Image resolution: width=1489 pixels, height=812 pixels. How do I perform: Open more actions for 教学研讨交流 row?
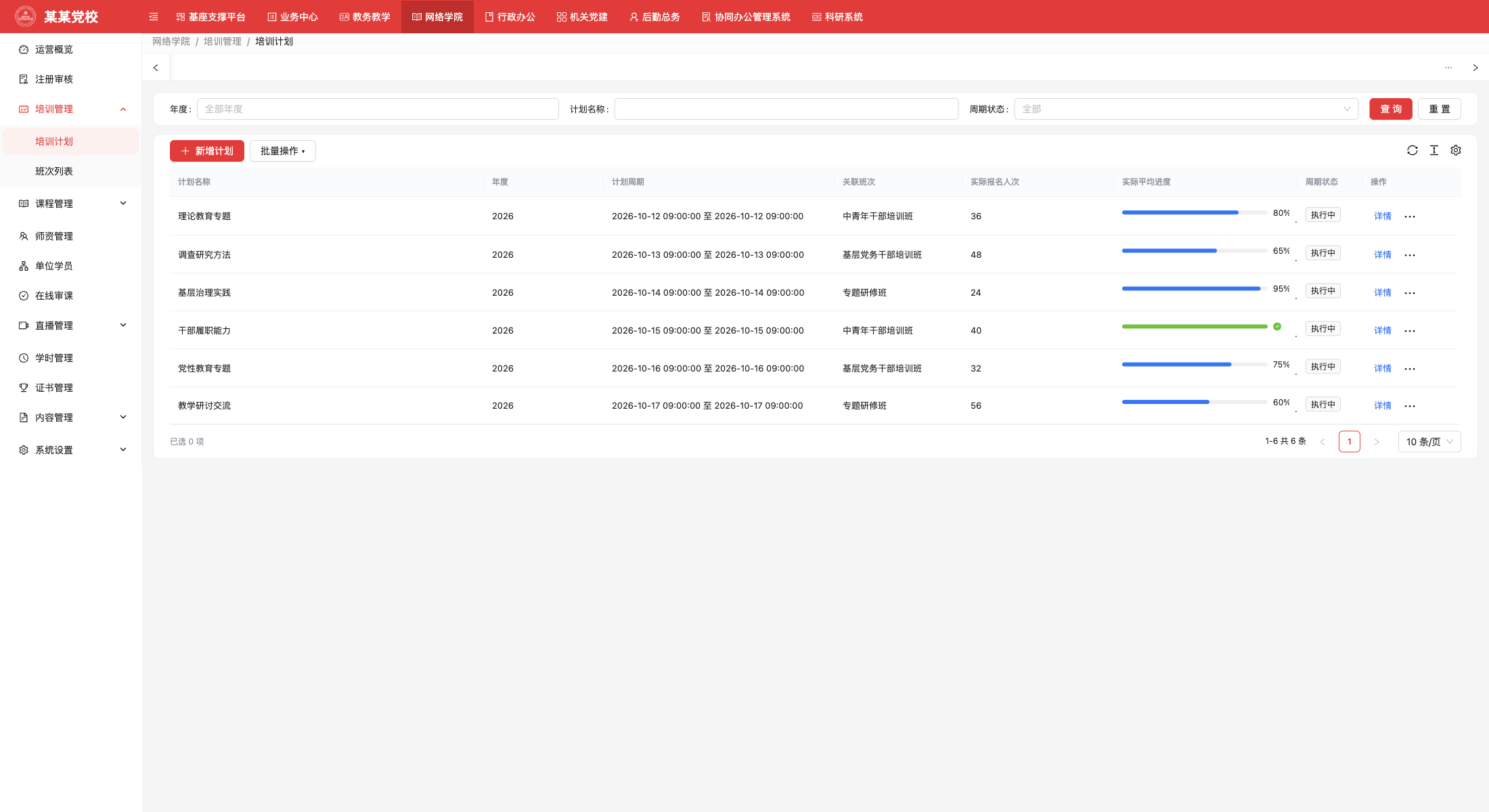point(1410,406)
